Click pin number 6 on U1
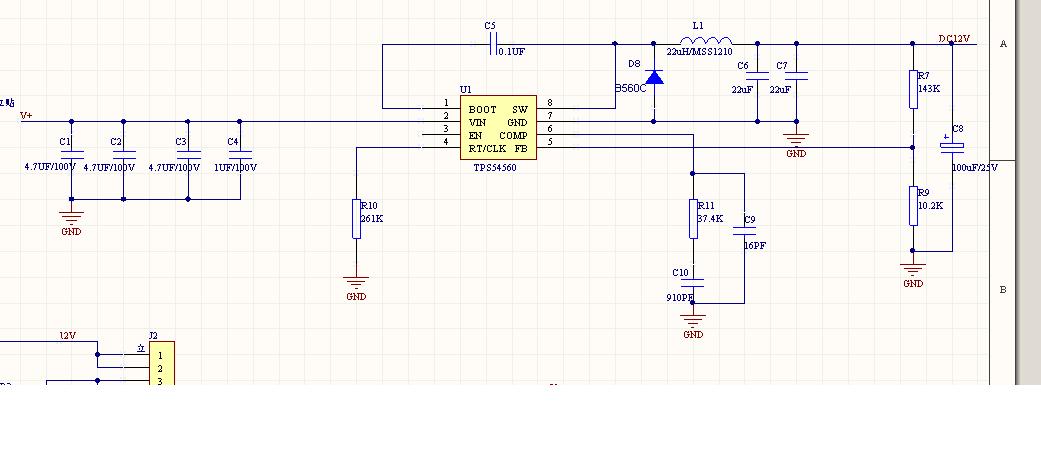This screenshot has width=1041, height=450. [x=550, y=129]
